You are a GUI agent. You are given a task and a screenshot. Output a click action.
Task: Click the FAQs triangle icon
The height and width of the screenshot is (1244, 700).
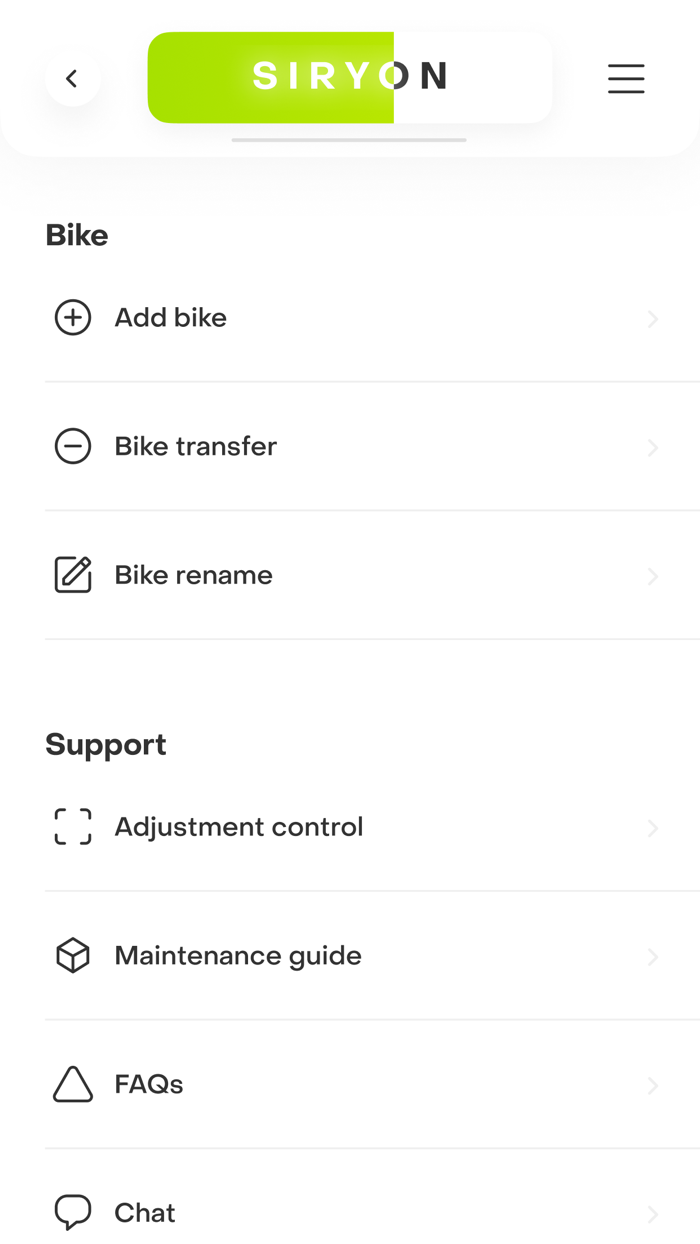point(73,1084)
